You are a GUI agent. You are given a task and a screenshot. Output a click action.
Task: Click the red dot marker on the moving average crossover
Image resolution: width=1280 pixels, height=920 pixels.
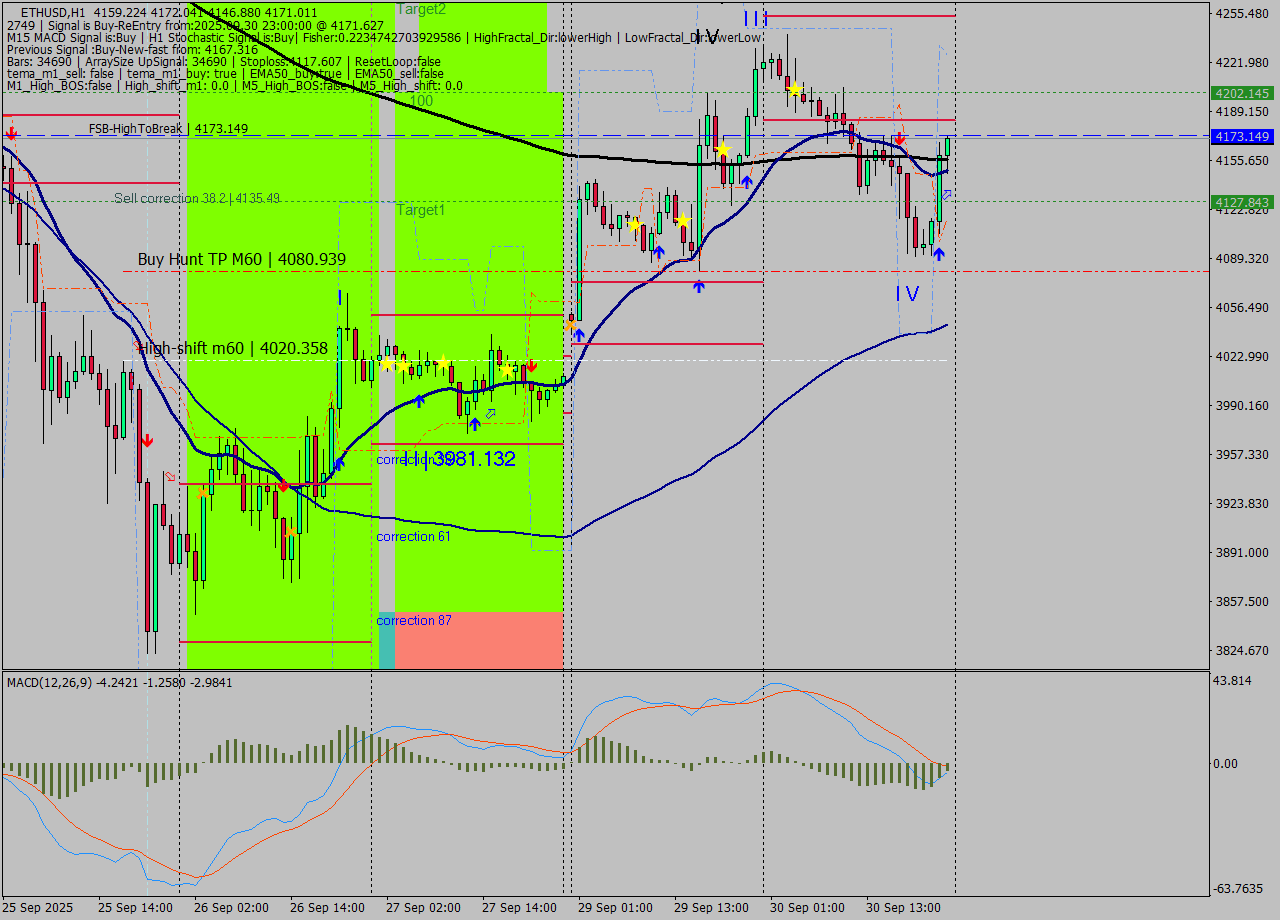click(284, 484)
